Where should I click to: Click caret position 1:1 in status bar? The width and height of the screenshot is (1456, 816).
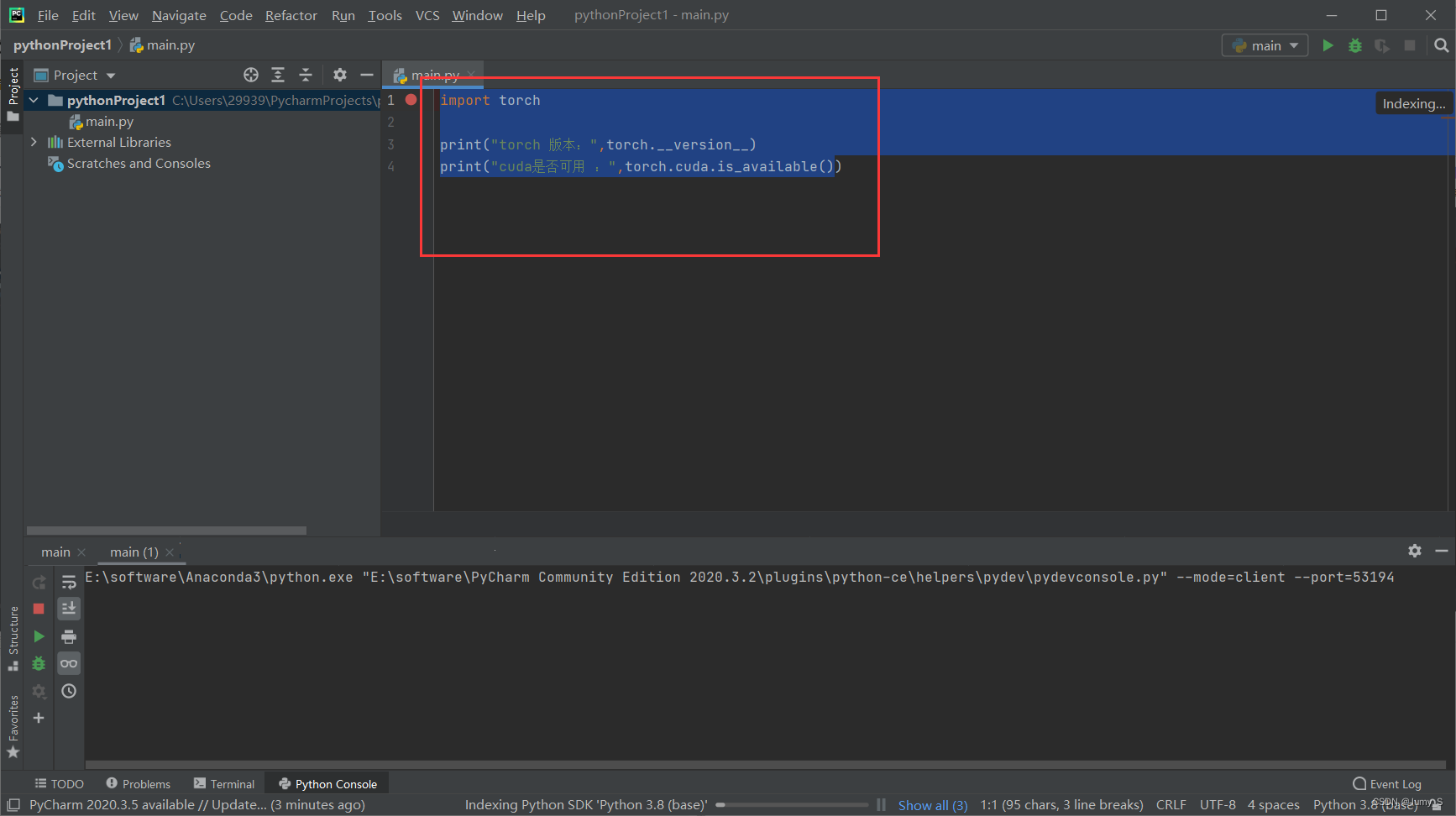pyautogui.click(x=1061, y=805)
